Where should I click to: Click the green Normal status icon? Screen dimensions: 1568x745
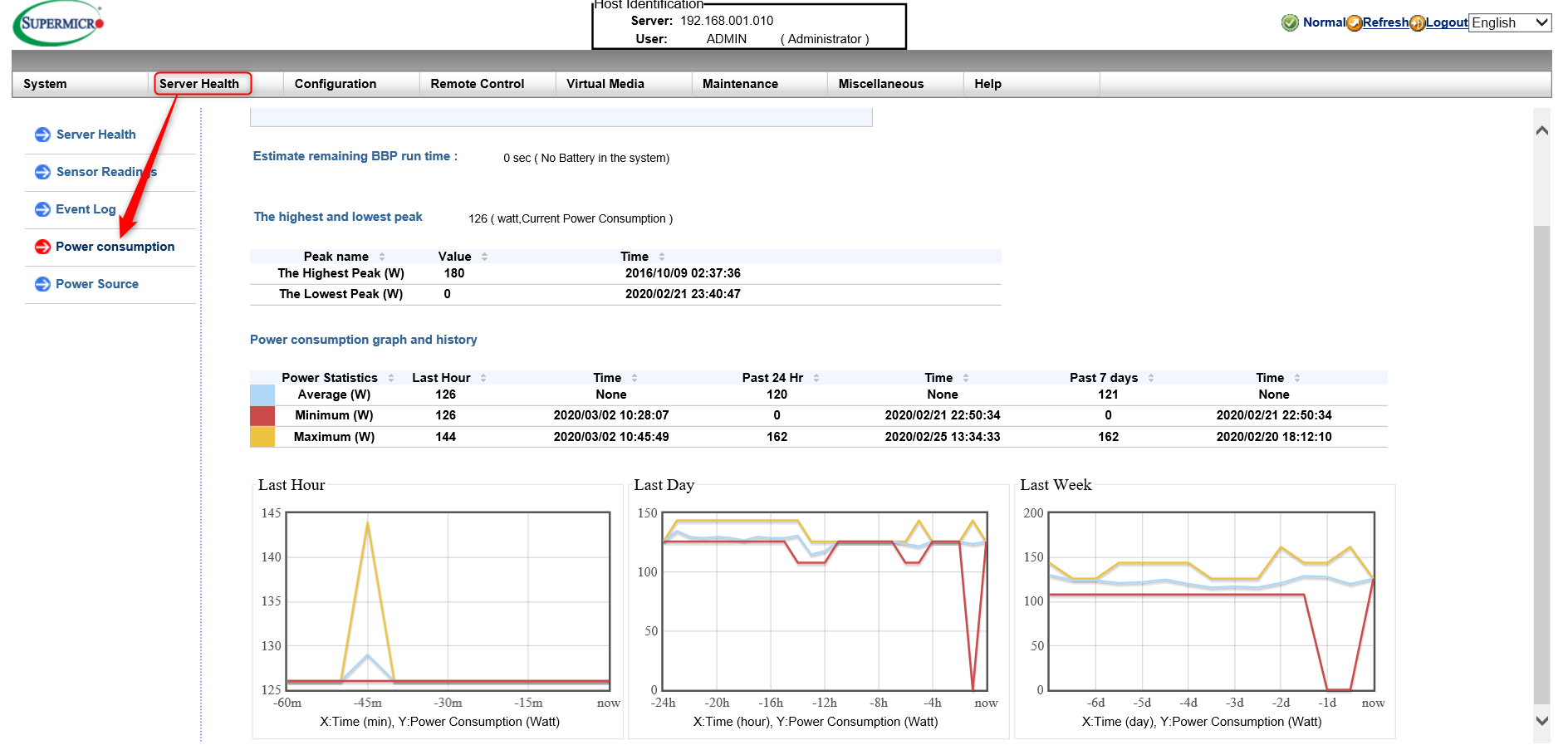(x=1290, y=22)
